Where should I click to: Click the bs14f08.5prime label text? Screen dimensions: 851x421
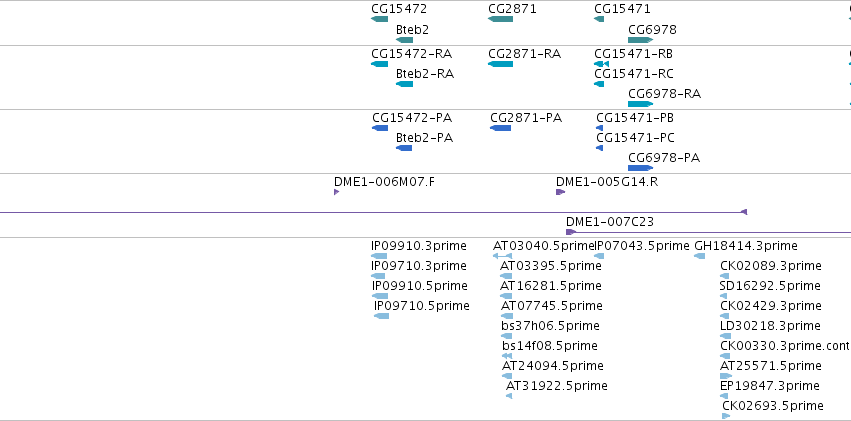click(550, 346)
